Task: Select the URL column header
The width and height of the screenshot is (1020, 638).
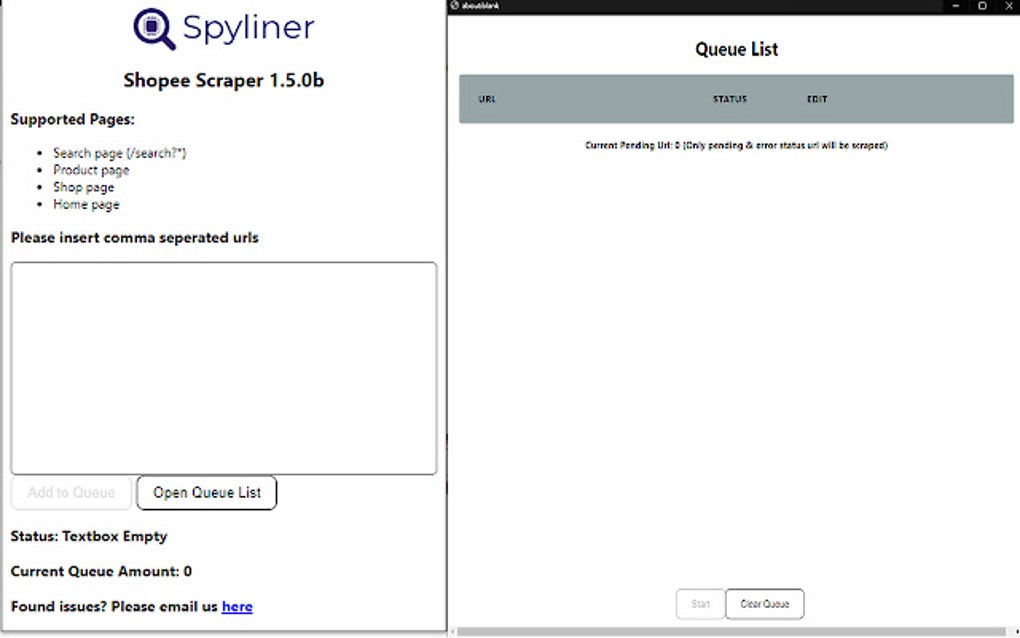Action: point(487,99)
